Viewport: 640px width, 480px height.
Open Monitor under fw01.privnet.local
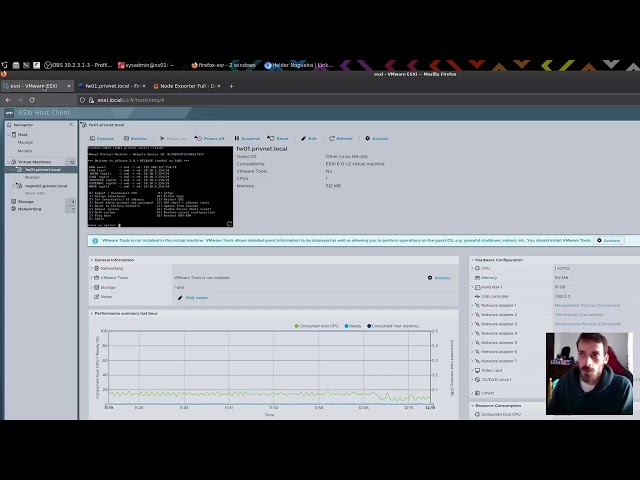32,178
